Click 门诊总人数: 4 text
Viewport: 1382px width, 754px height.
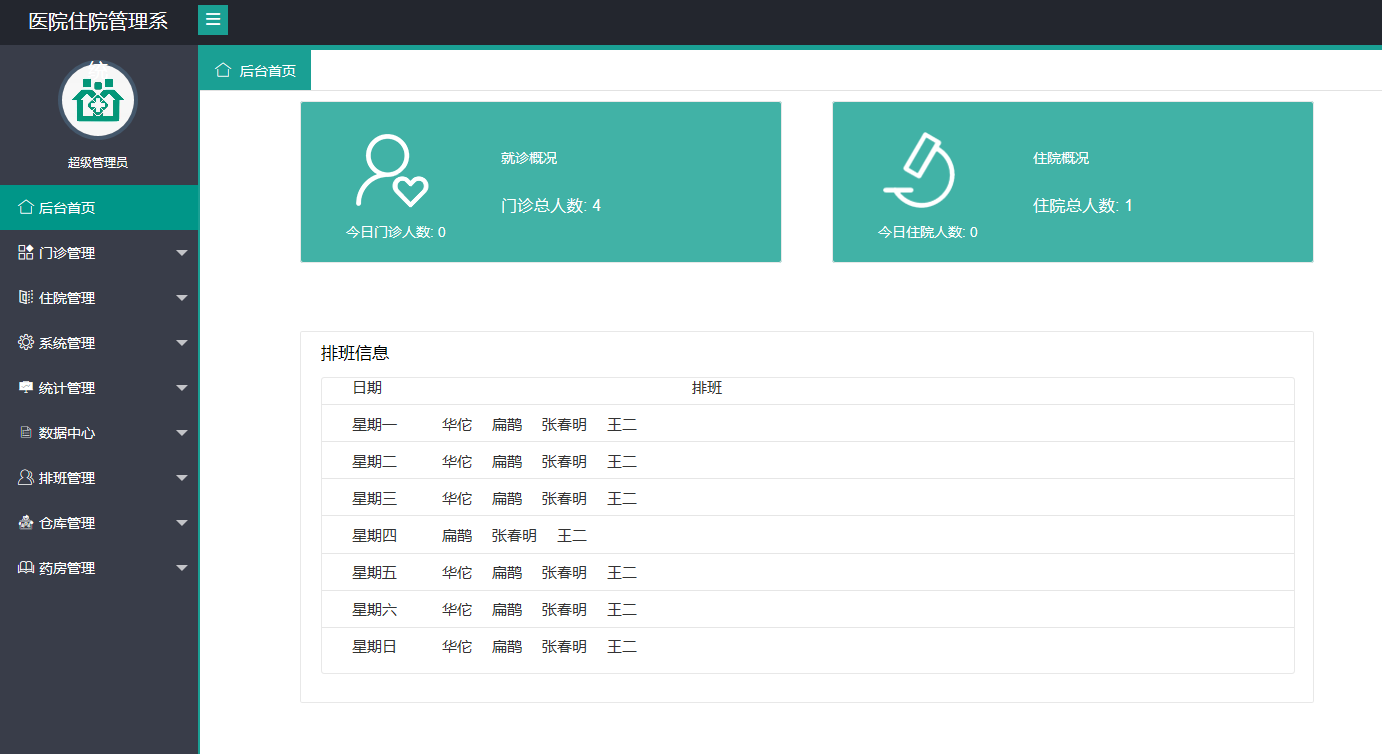coord(551,205)
